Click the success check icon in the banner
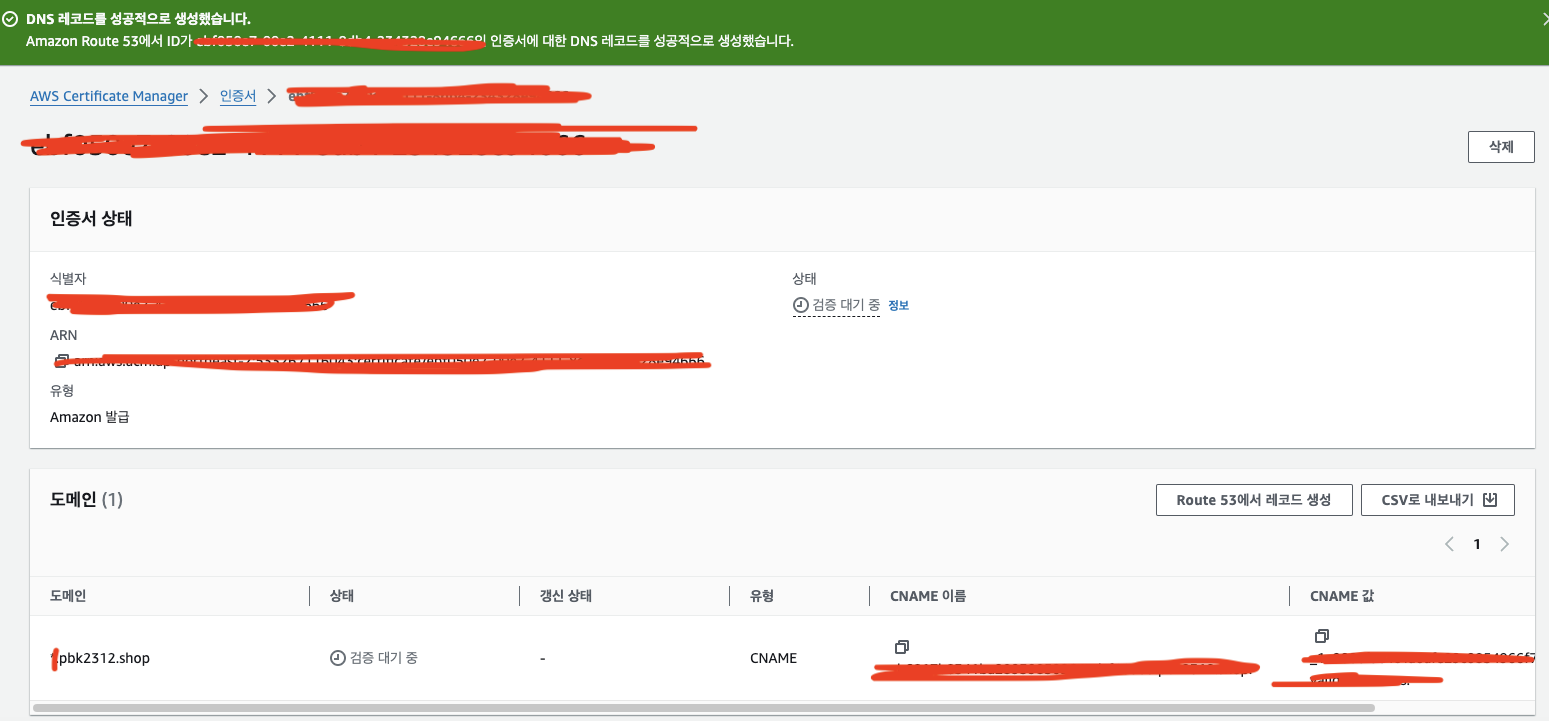Image resolution: width=1549 pixels, height=721 pixels. click(x=10, y=19)
